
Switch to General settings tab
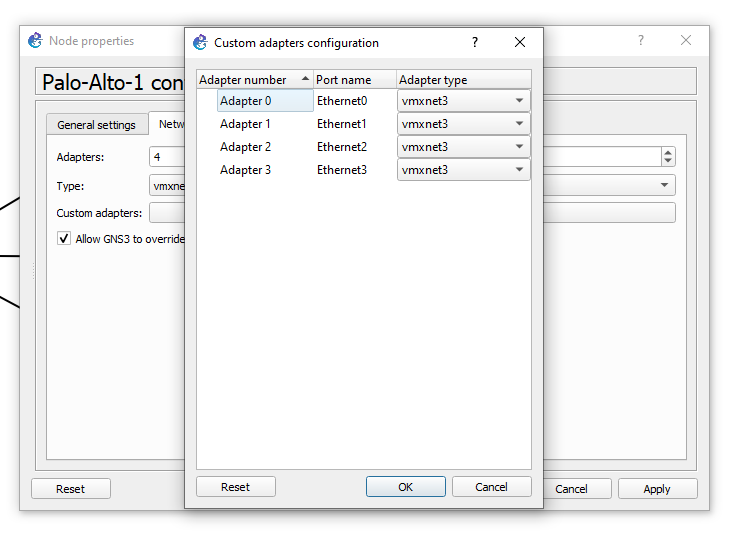(x=97, y=125)
